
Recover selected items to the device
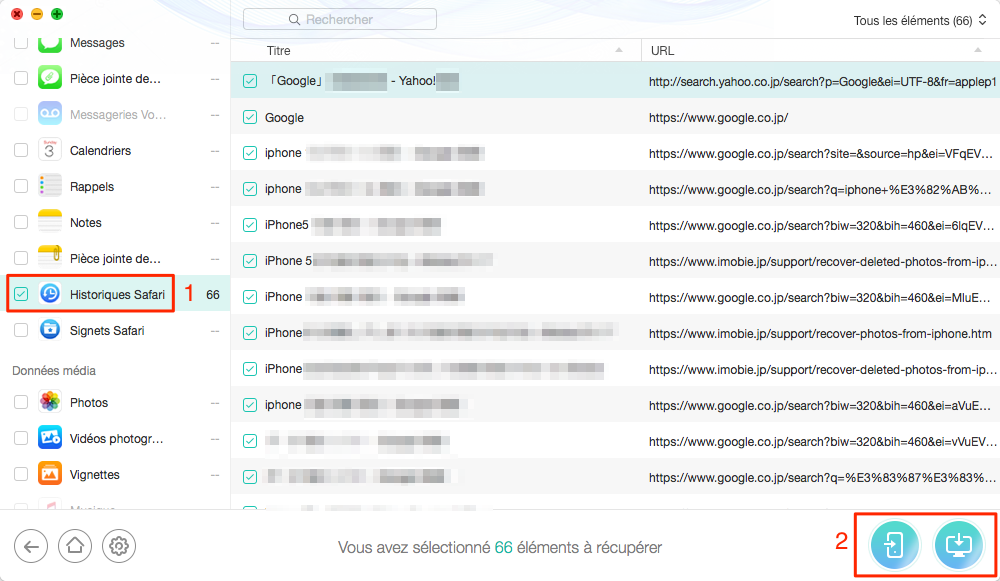[894, 545]
